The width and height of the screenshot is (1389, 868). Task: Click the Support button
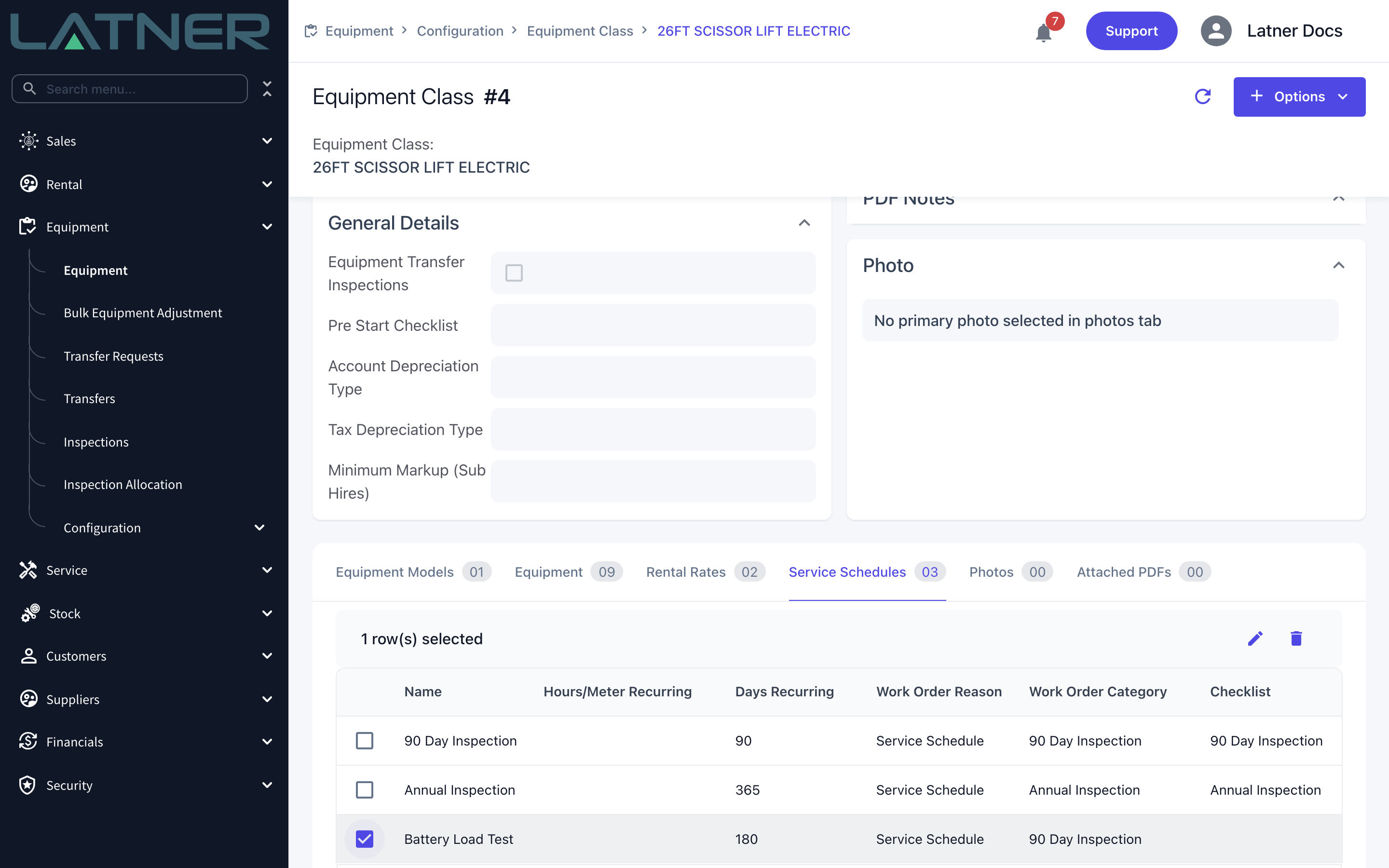1131,31
